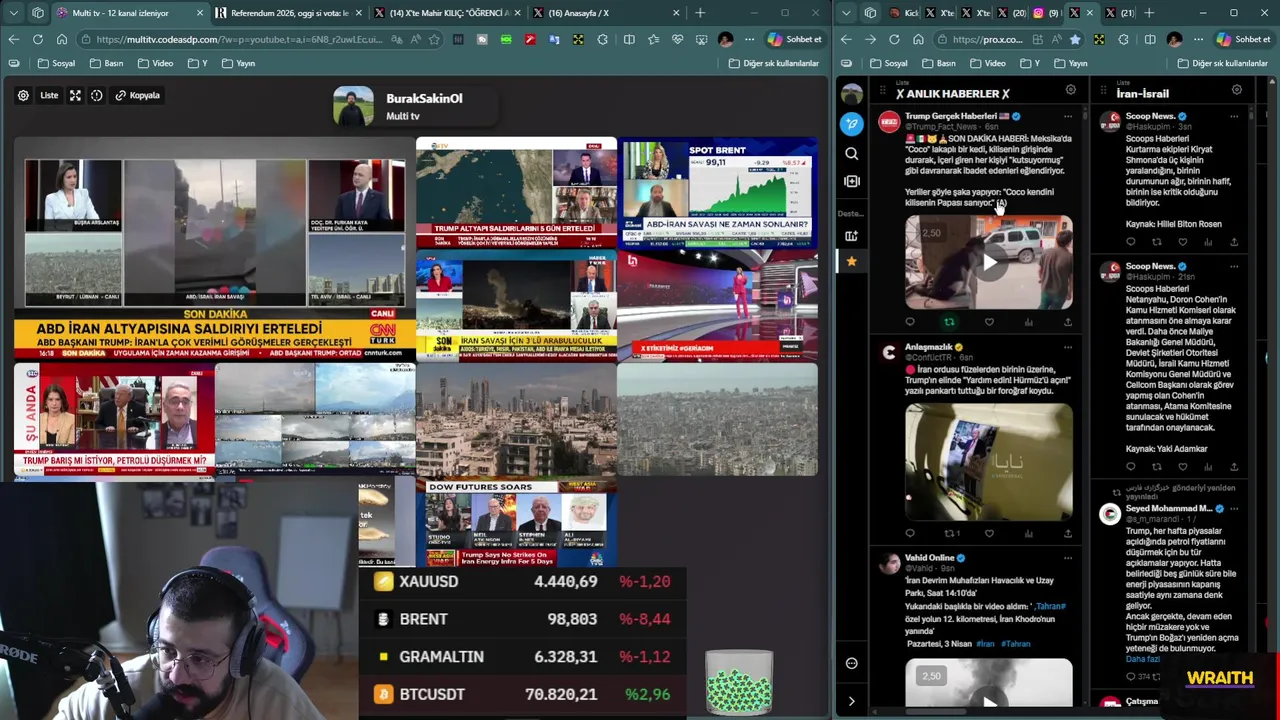Viewport: 1280px width, 720px height.
Task: Switch to Mahir KILIÇ X tab
Action: coord(449,13)
